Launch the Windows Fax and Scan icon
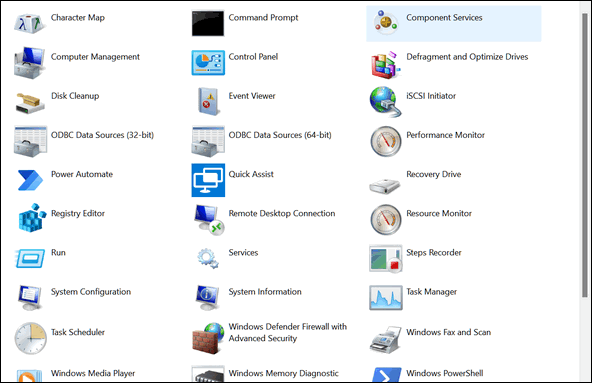The height and width of the screenshot is (383, 592). 385,340
